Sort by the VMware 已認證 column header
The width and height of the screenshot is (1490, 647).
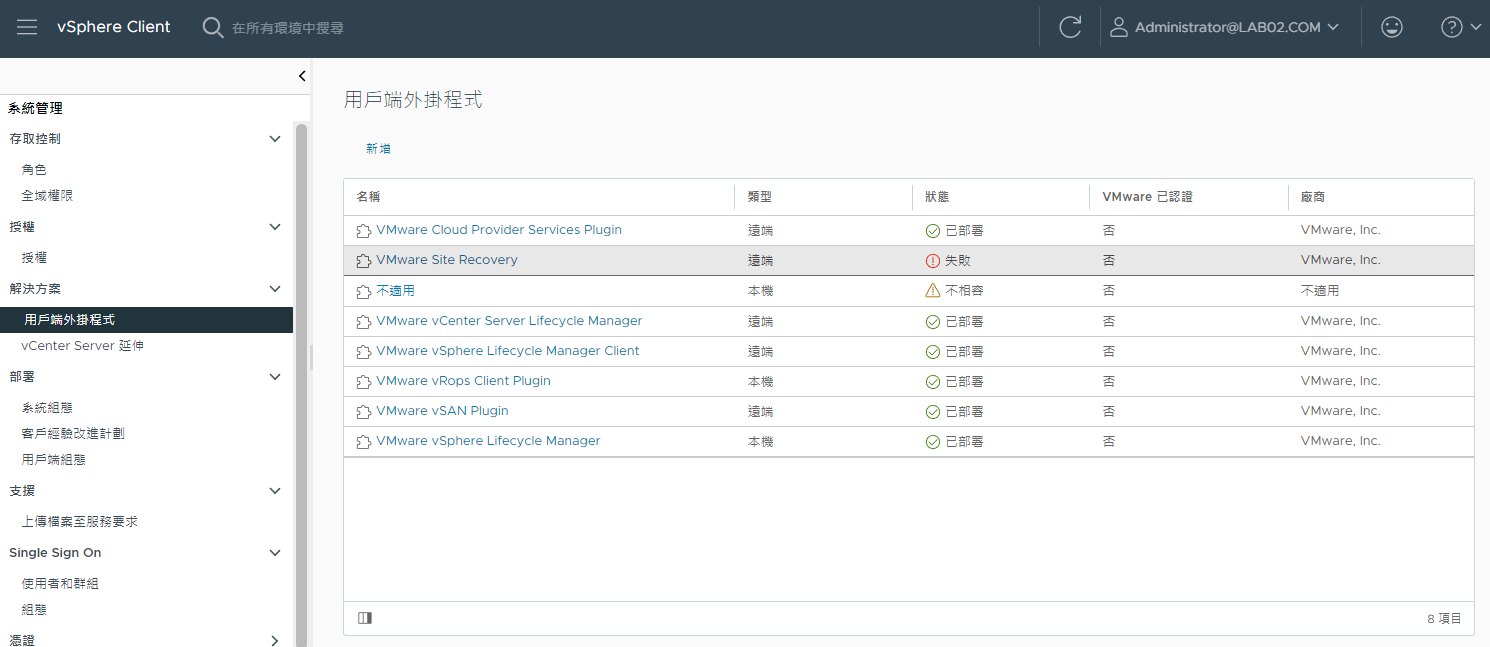pyautogui.click(x=1147, y=197)
